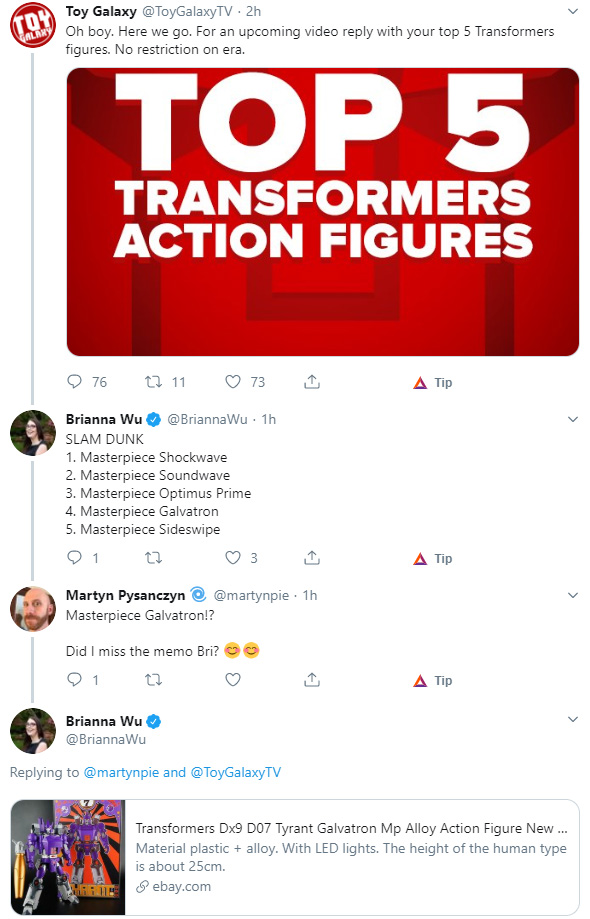
Task: Tip Martyn Pysanczyn for the reply
Action: (433, 680)
